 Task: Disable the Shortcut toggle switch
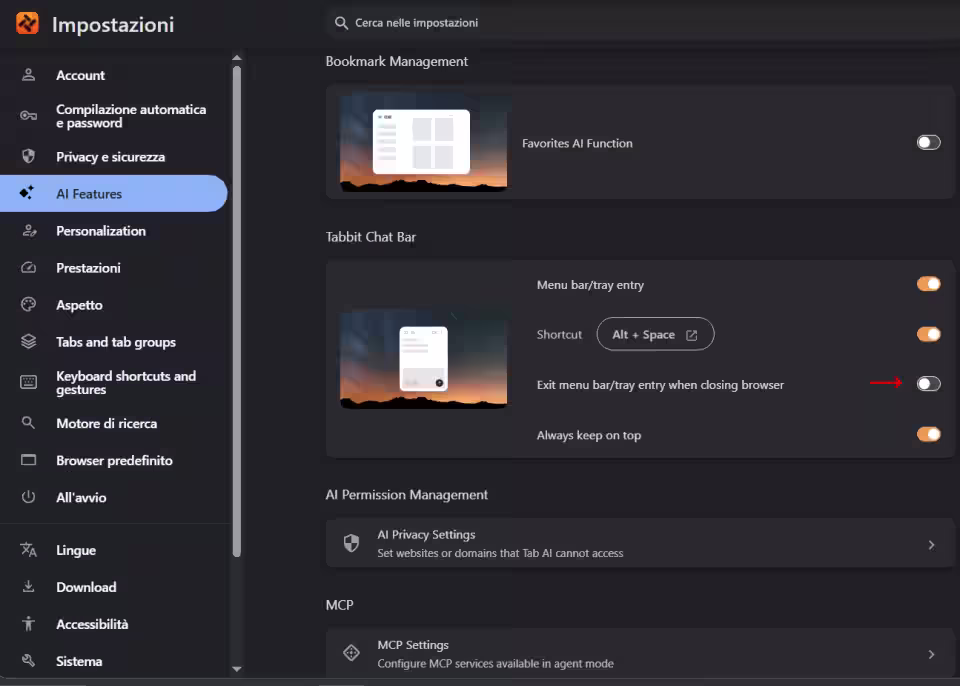(x=928, y=334)
